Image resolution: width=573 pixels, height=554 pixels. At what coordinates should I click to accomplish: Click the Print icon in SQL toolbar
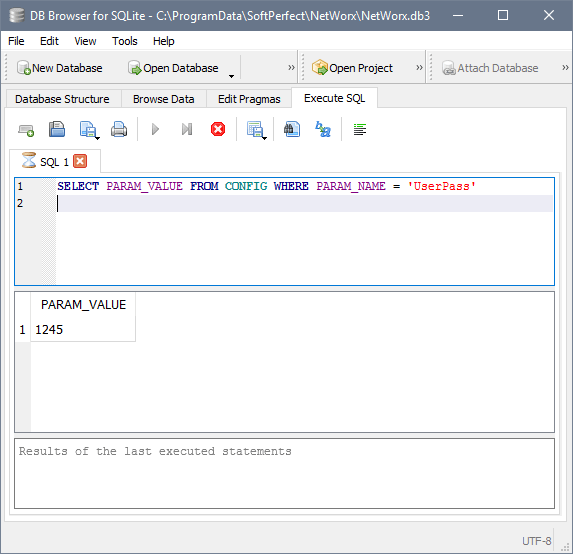pyautogui.click(x=119, y=129)
